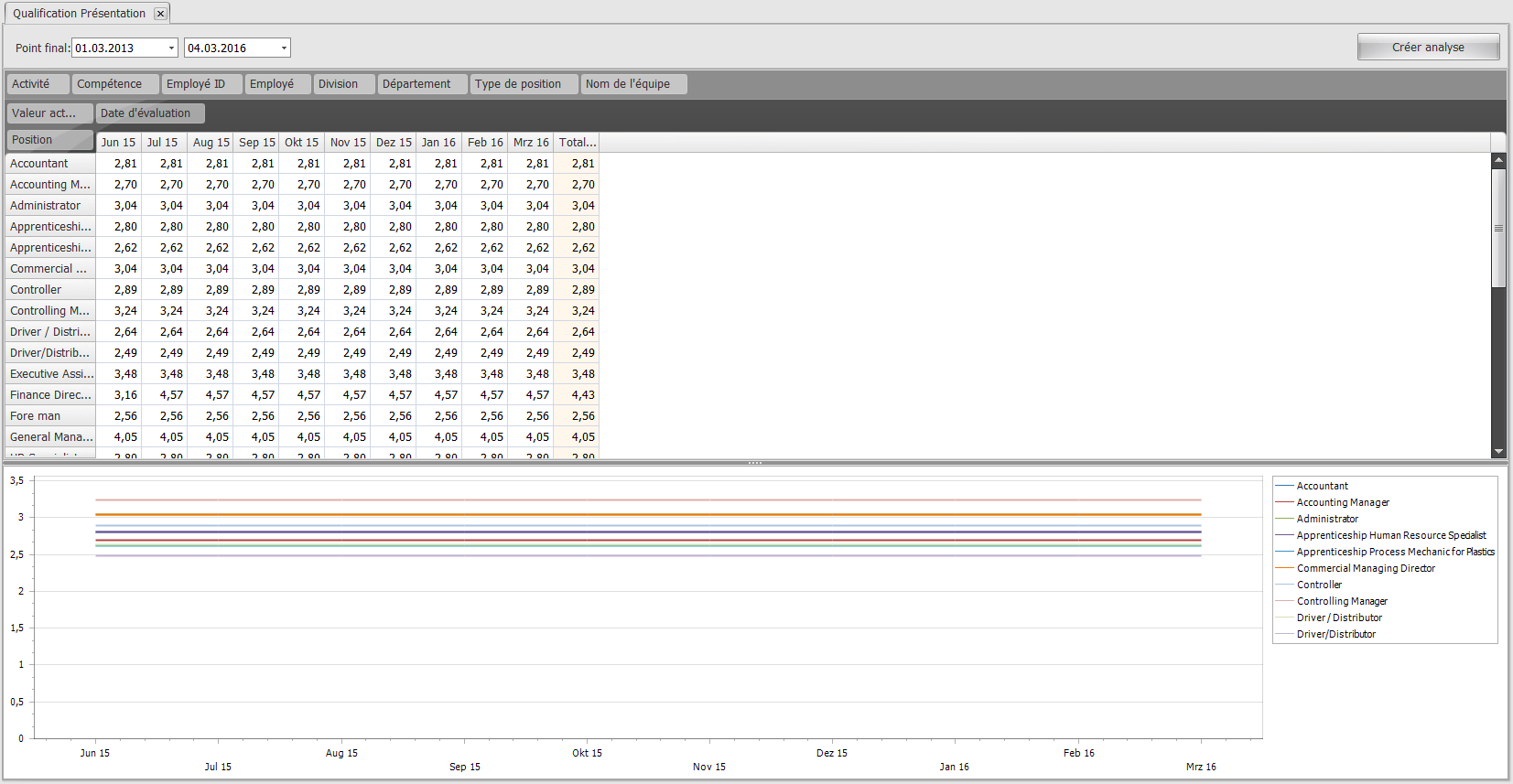1513x784 pixels.
Task: Click the Nom de l'équipe field
Action: pyautogui.click(x=633, y=84)
